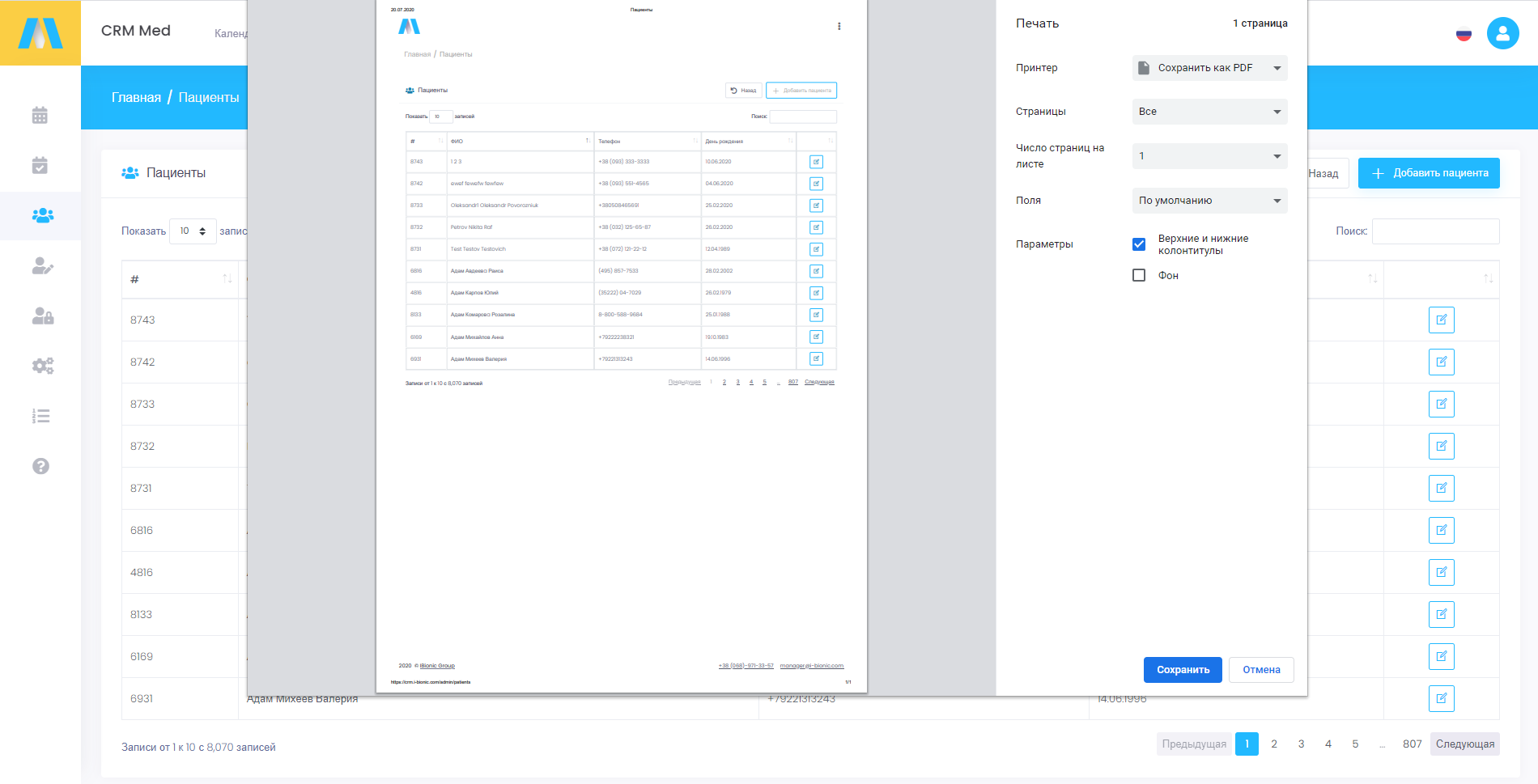Image resolution: width=1538 pixels, height=784 pixels.
Task: Click edit icon for patient row 6169
Action: click(x=1442, y=656)
